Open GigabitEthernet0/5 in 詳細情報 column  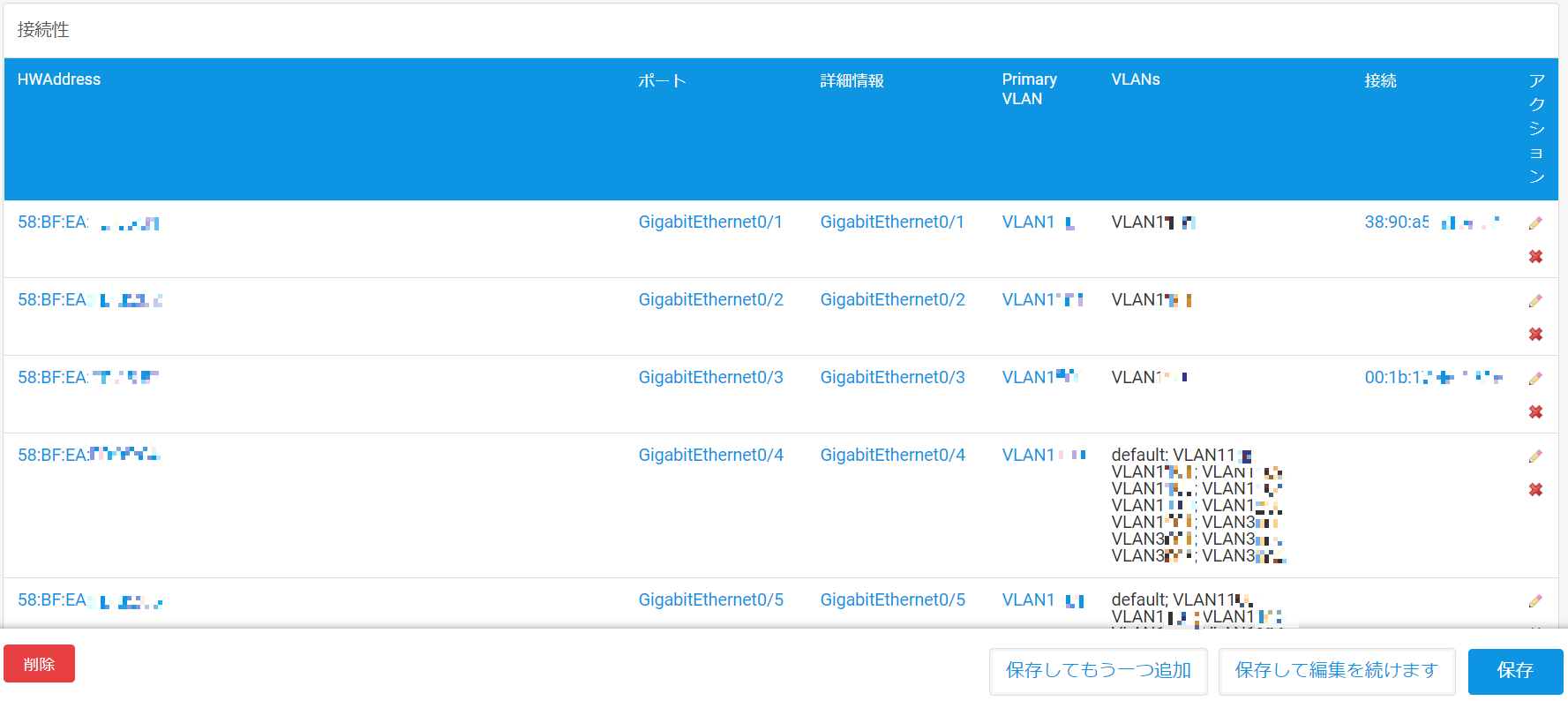892,600
